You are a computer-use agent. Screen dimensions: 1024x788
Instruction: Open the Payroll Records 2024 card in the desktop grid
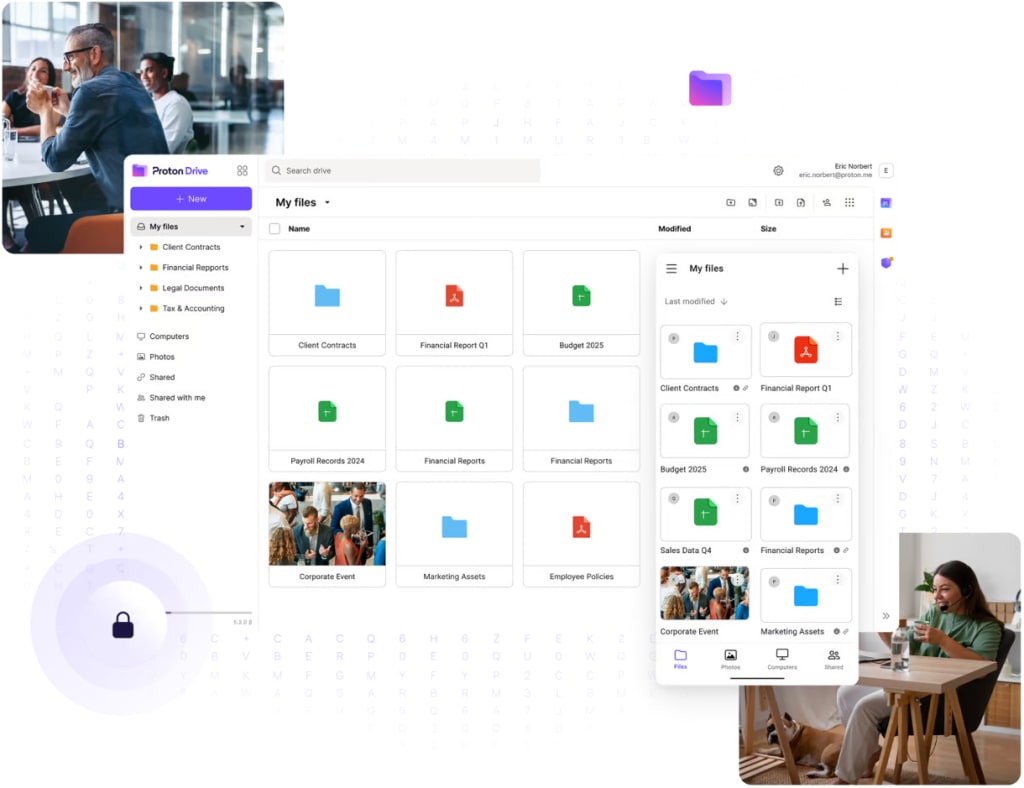point(327,418)
